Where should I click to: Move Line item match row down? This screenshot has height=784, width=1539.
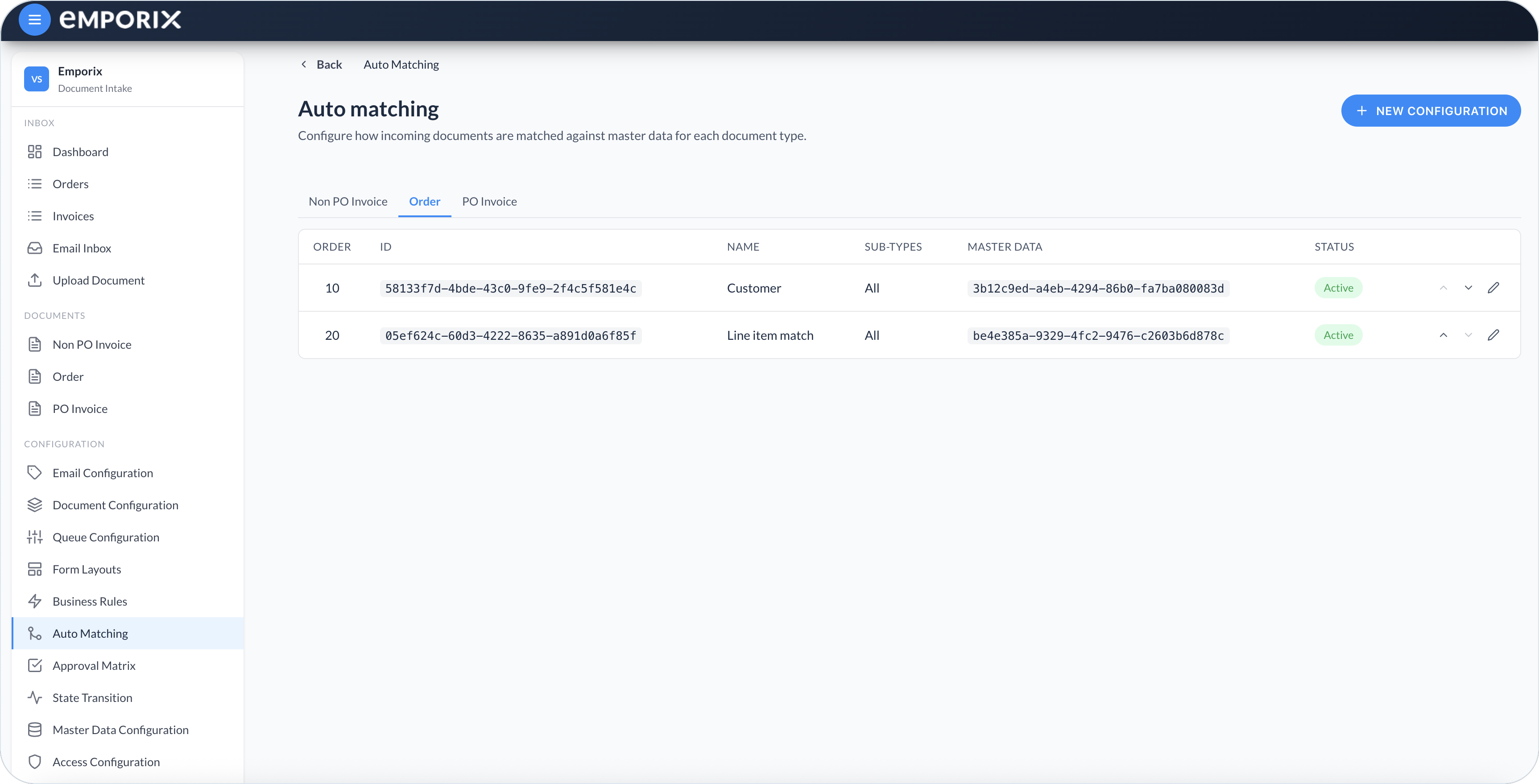(1468, 335)
